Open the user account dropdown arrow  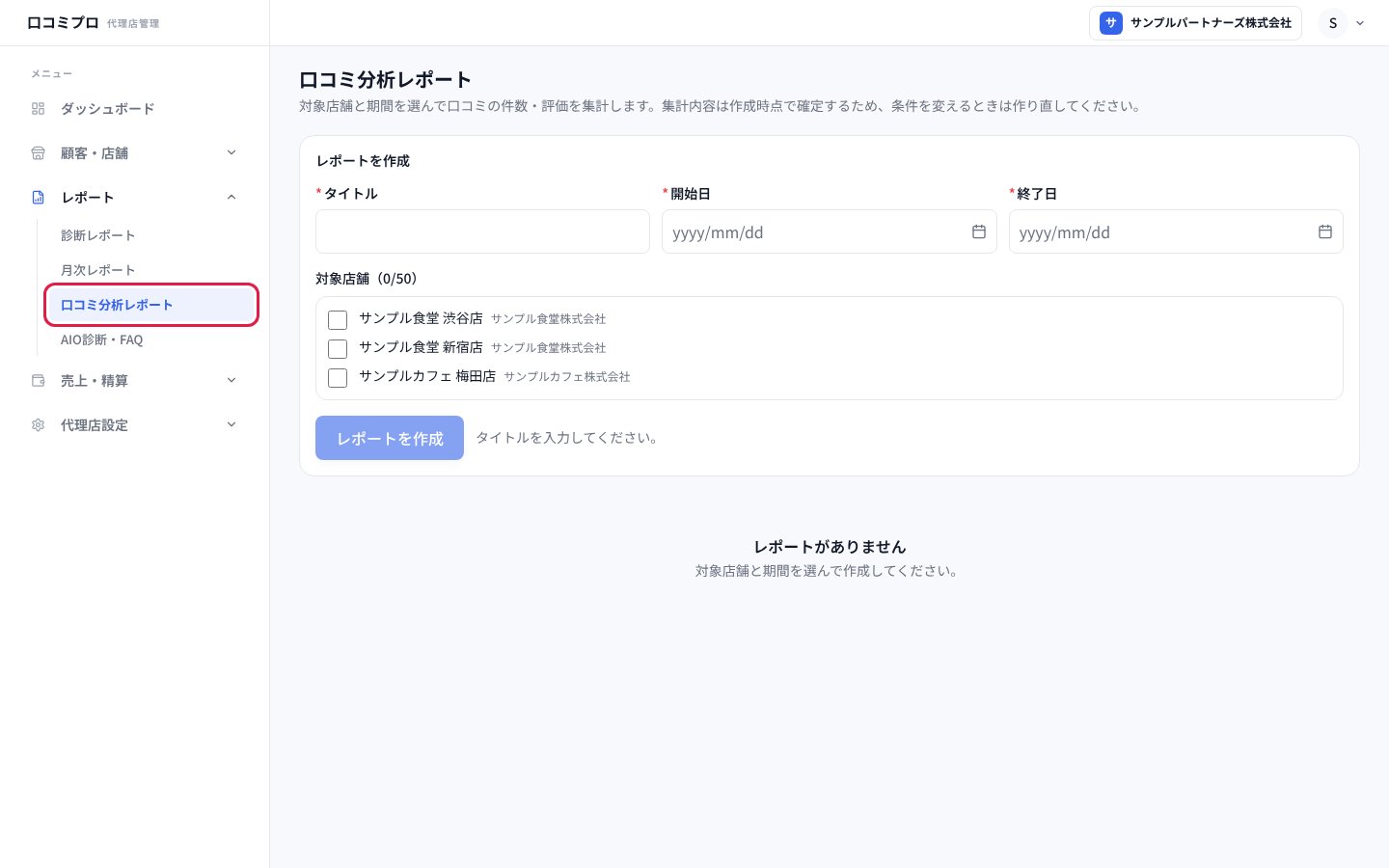pyautogui.click(x=1360, y=23)
